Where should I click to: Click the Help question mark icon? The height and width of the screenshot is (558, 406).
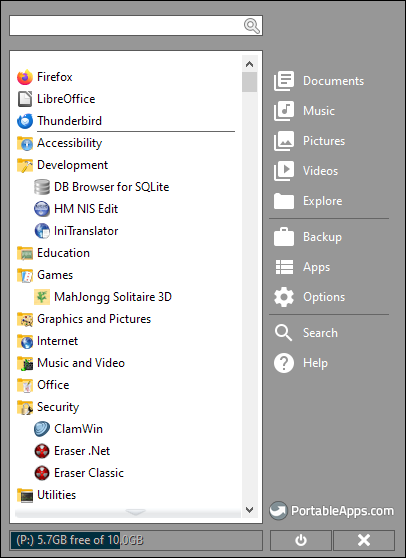(284, 363)
